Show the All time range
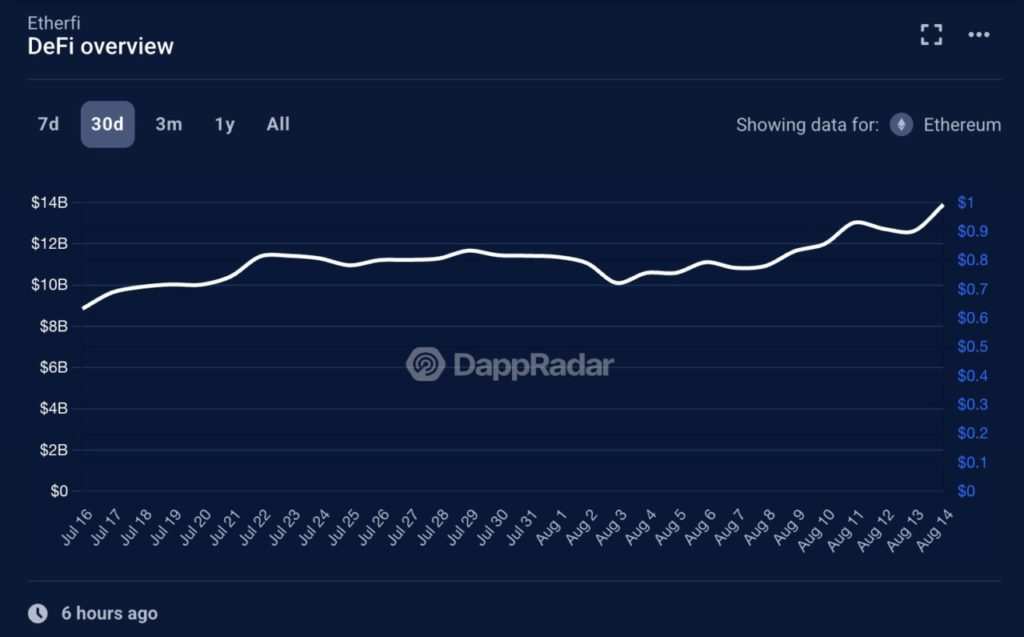 [278, 124]
